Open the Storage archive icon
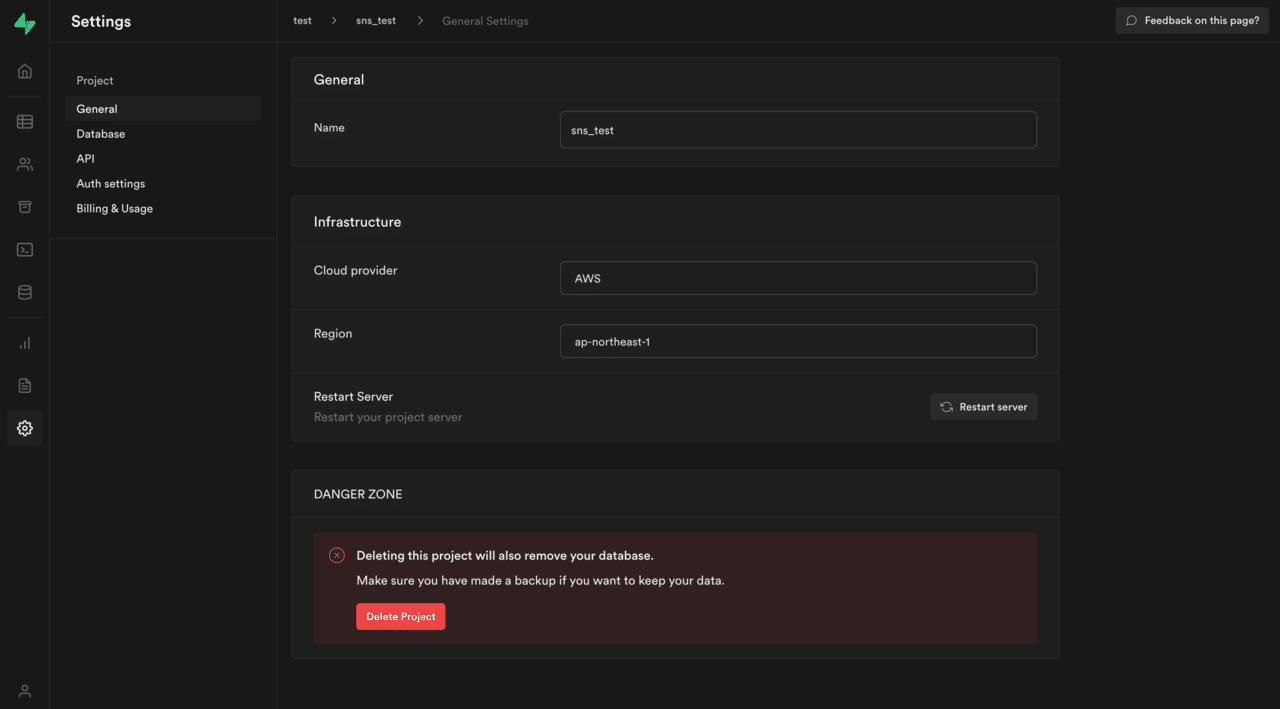1280x709 pixels. [25, 207]
